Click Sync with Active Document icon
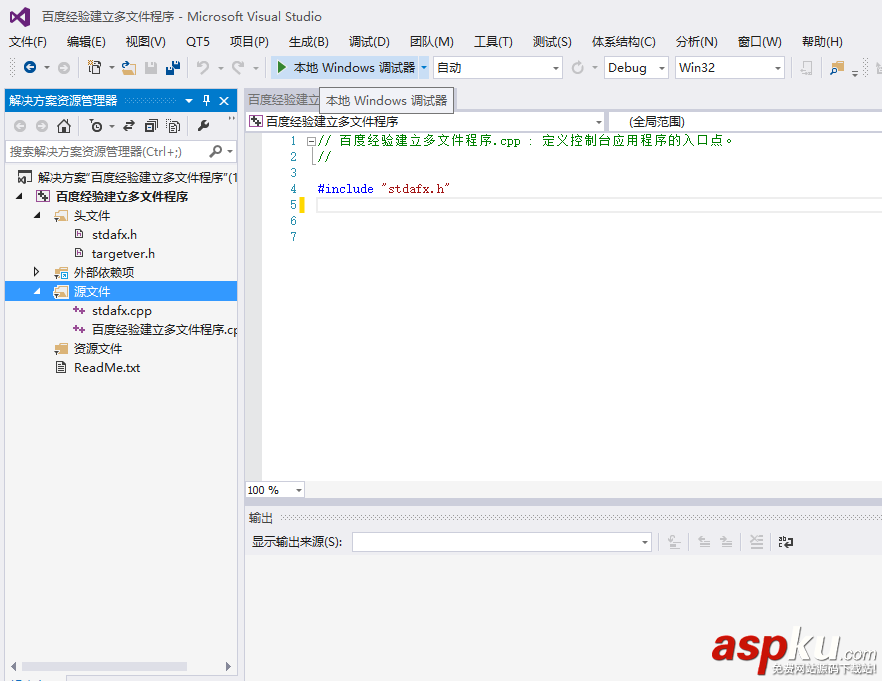The width and height of the screenshot is (882, 681). [x=129, y=126]
